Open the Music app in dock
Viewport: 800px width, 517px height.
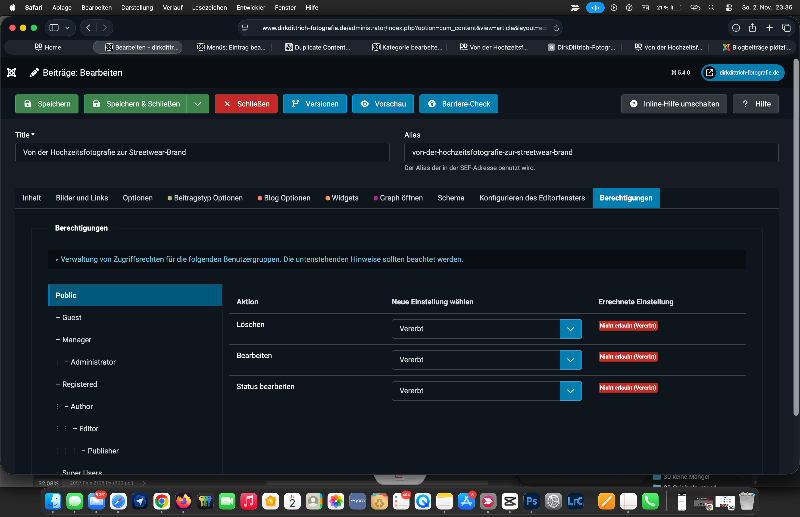(249, 500)
